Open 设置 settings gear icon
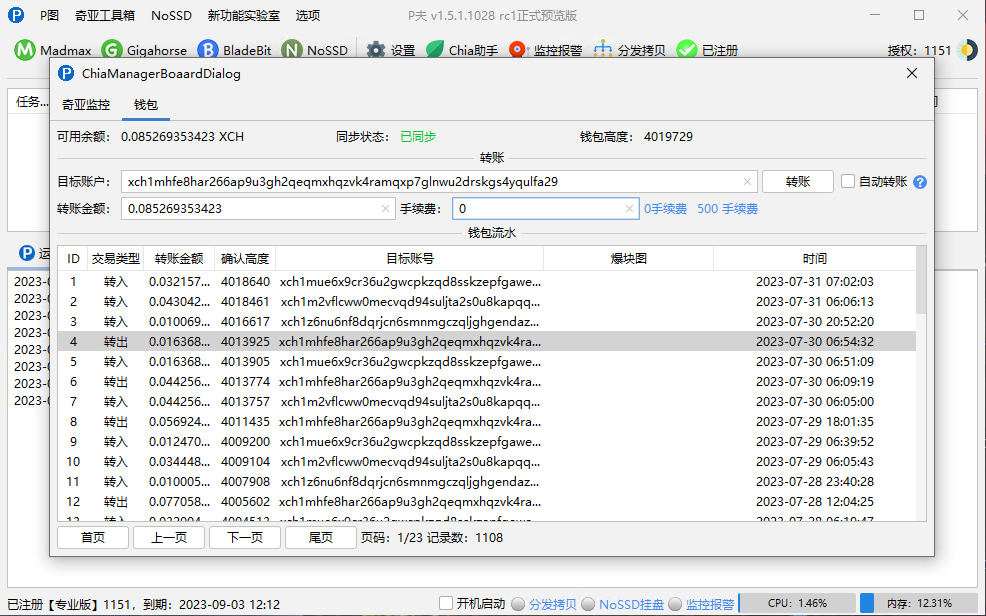The height and width of the screenshot is (616, 986). coord(376,50)
